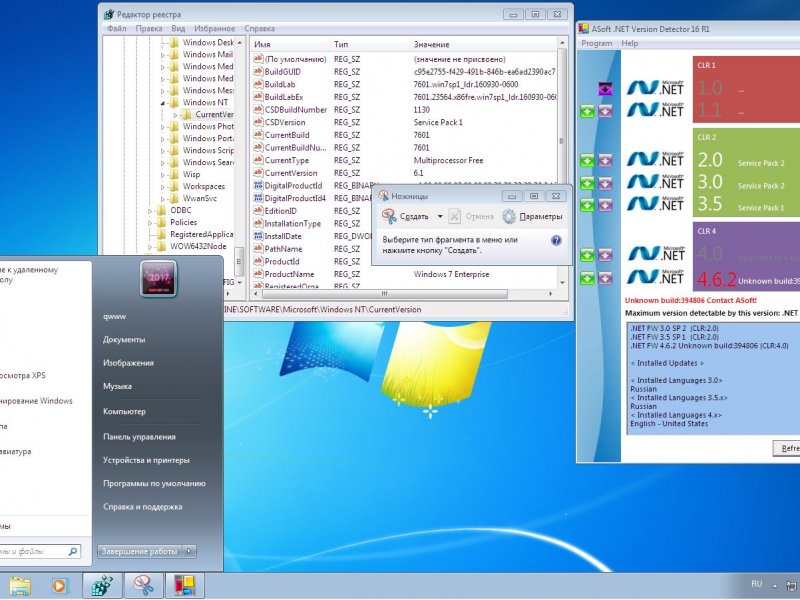Click purple arrow button for .NET 3.5

605,205
